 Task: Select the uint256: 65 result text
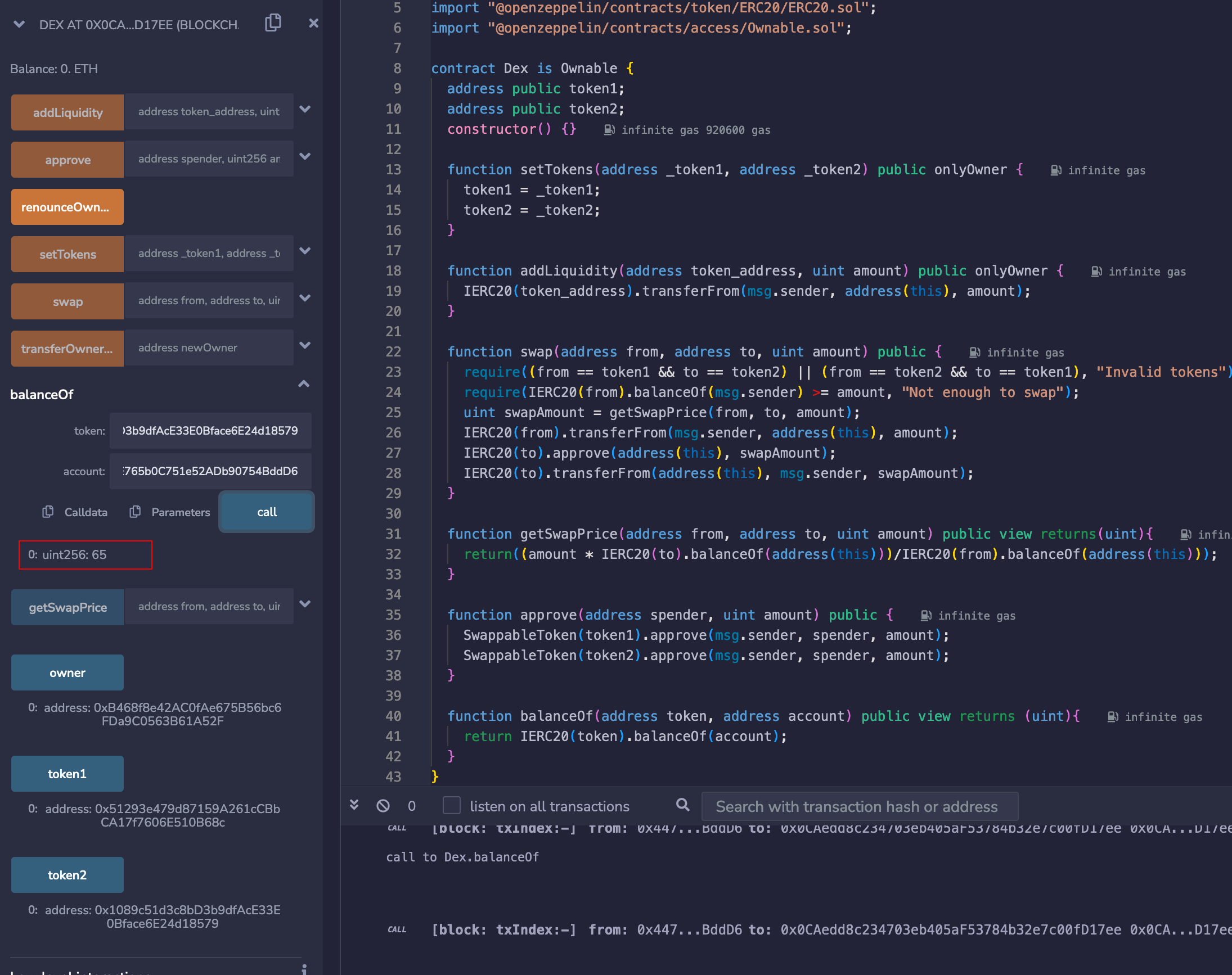[x=74, y=555]
